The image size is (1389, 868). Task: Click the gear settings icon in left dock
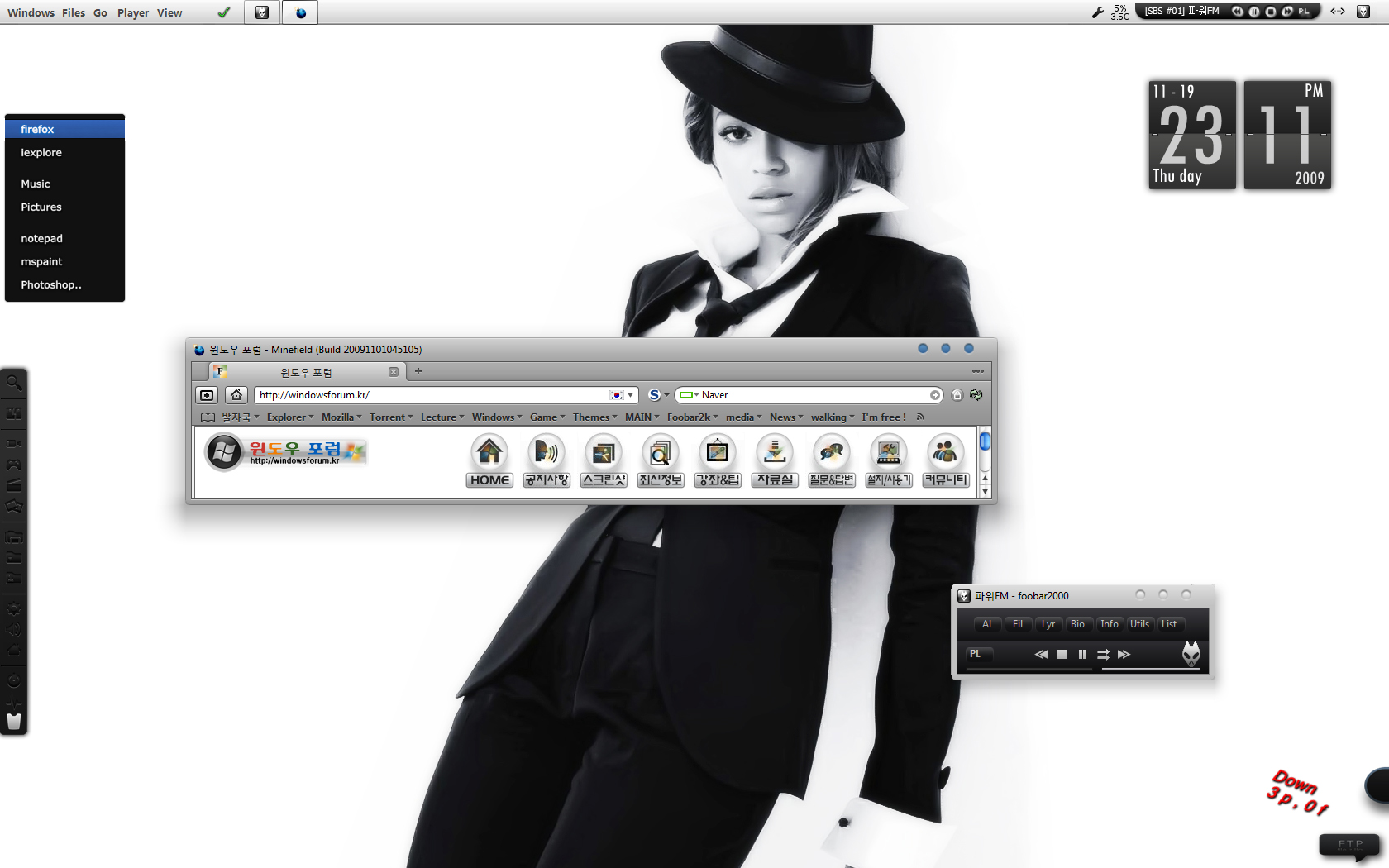(x=14, y=608)
